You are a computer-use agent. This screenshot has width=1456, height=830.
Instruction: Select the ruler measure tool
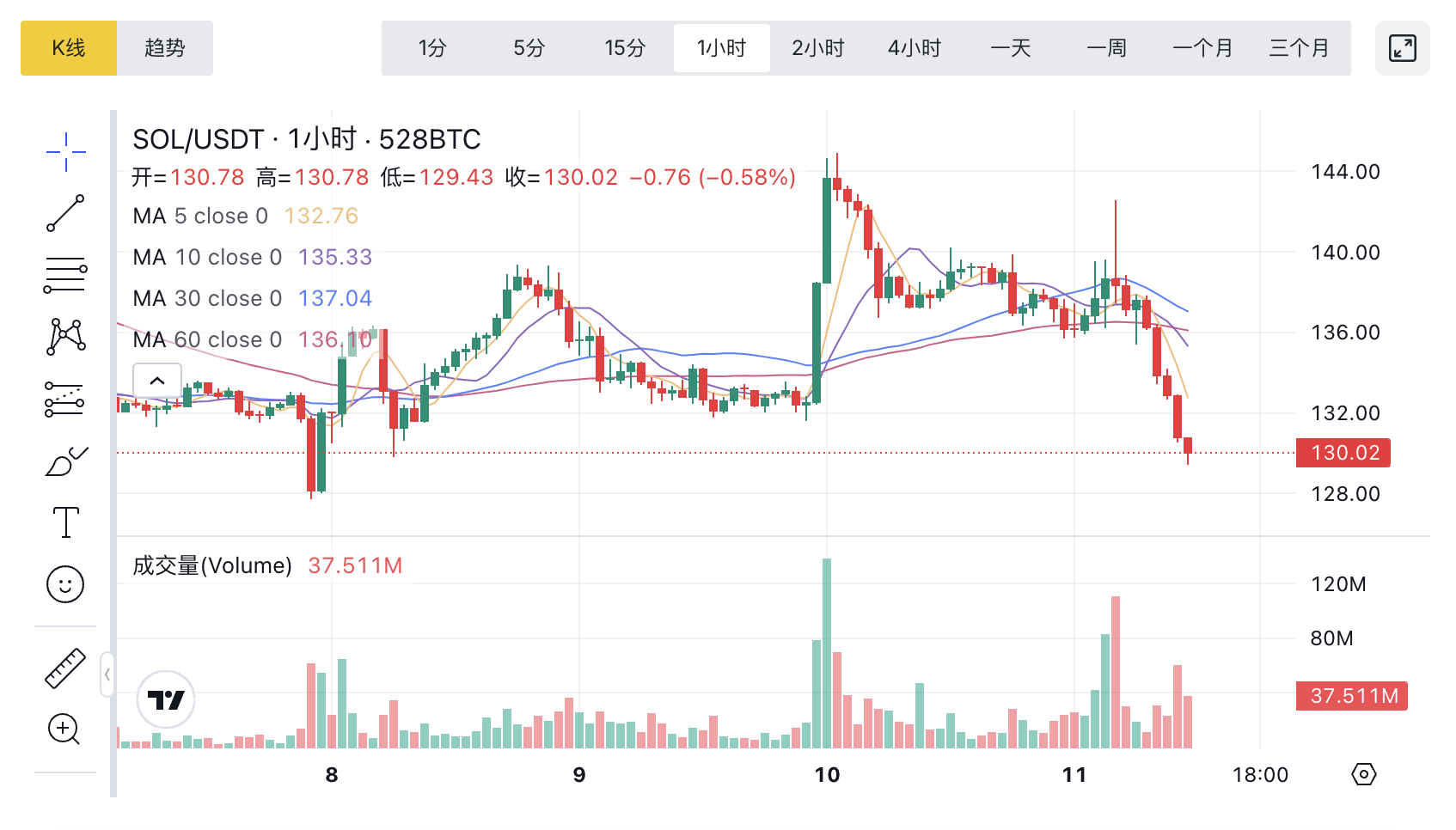point(65,668)
